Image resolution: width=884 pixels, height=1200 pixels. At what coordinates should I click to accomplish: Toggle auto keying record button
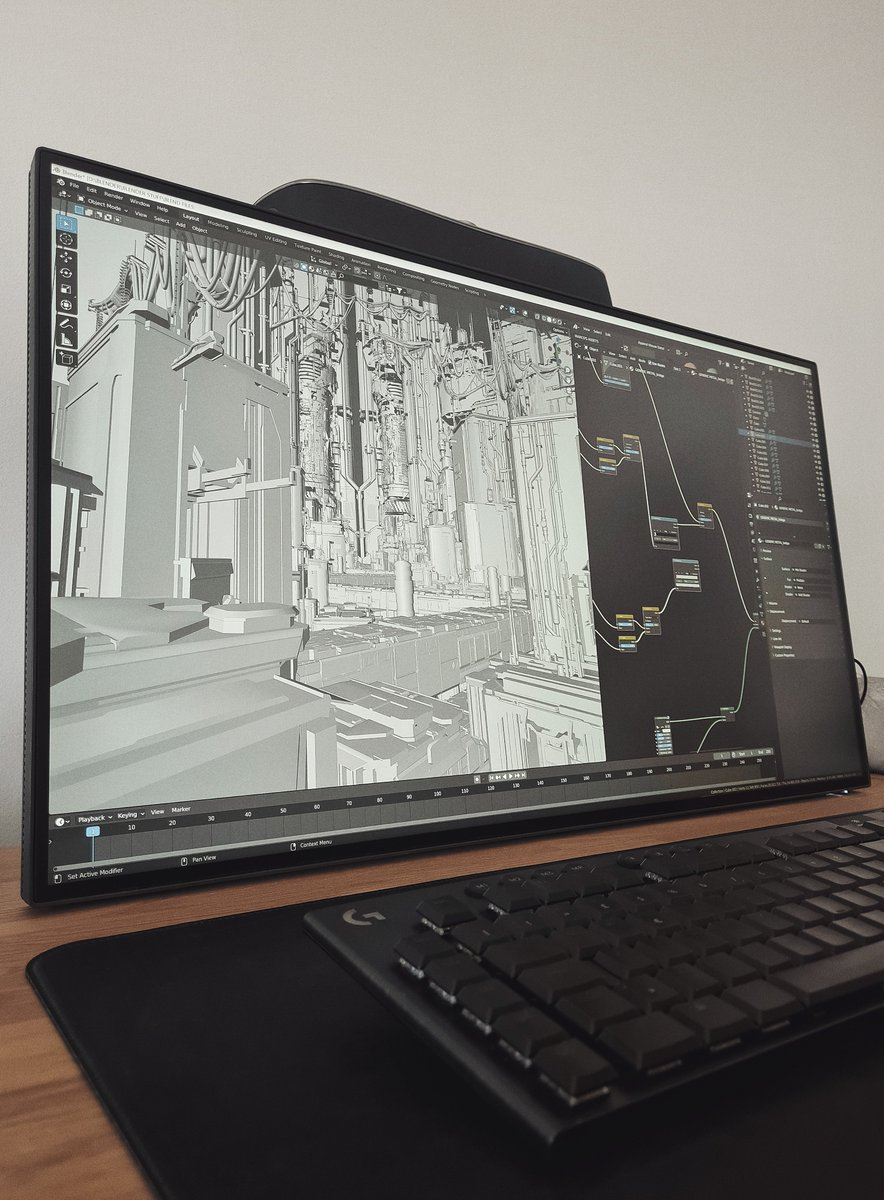click(x=477, y=778)
